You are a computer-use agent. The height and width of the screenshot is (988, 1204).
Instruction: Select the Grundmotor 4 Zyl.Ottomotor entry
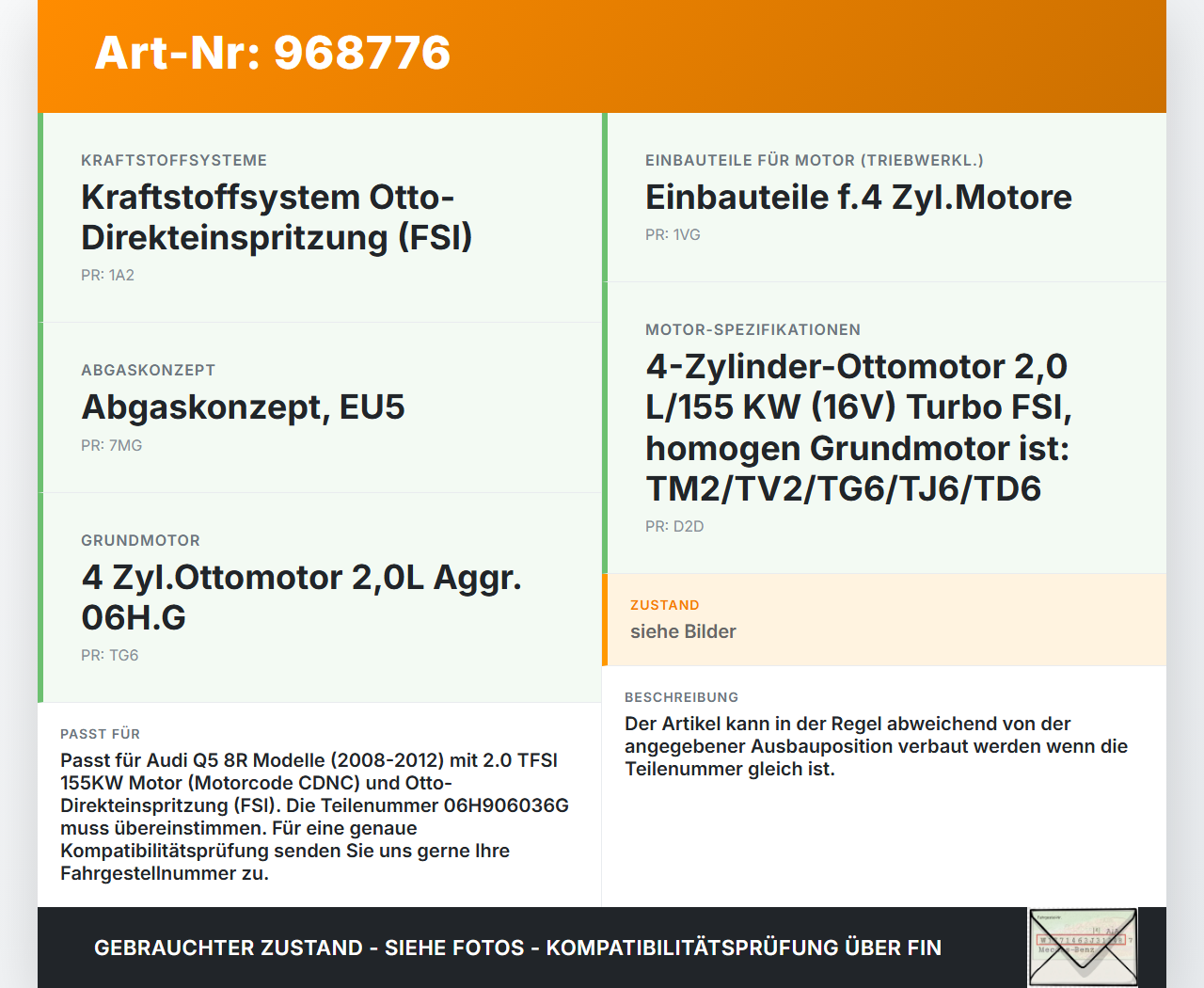coord(301,598)
